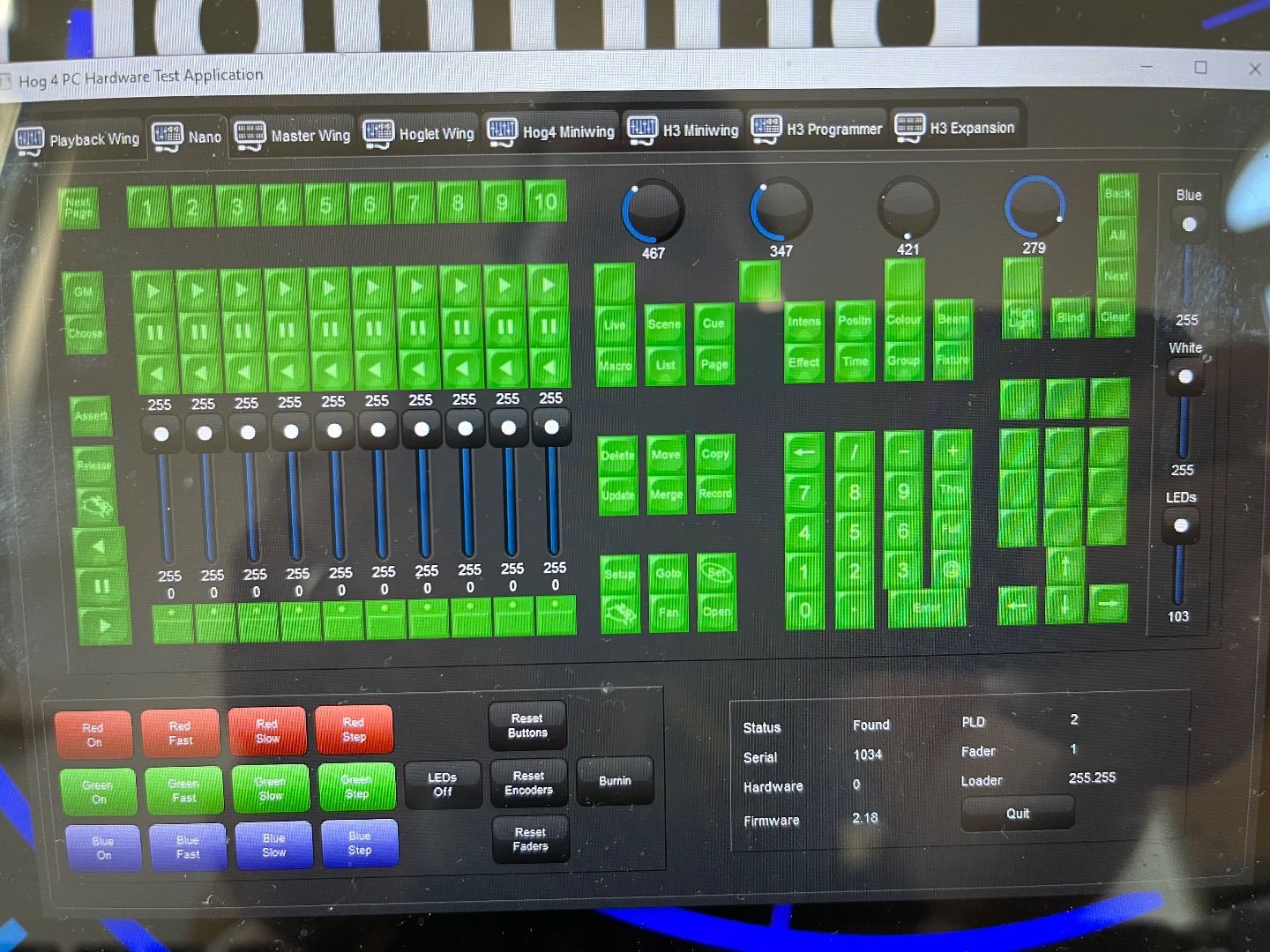Click the fader handle under numbered key 10
1270x952 pixels.
[x=552, y=428]
